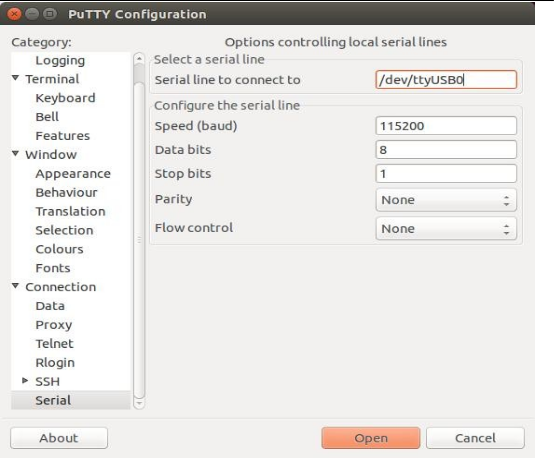Select Rlogin settings
This screenshot has width=554, height=458.
click(55, 363)
